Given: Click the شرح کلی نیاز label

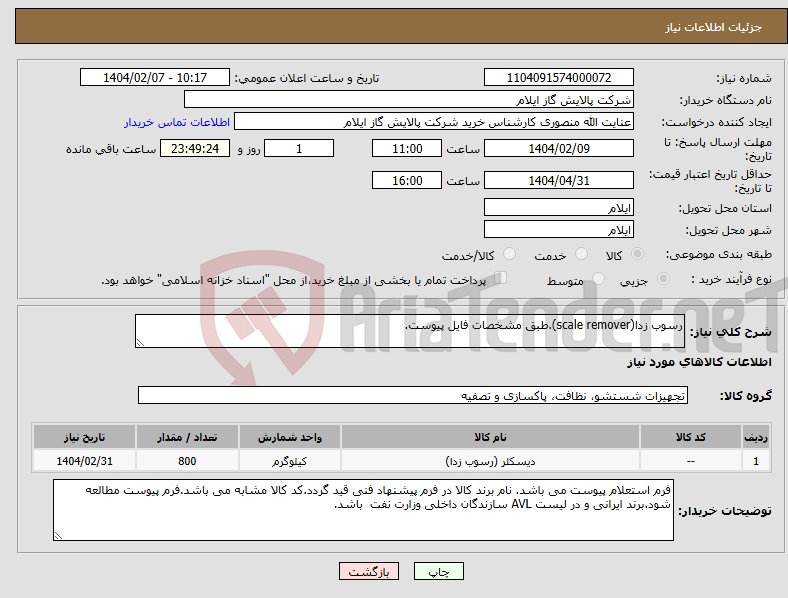Looking at the screenshot, I should (x=731, y=332).
